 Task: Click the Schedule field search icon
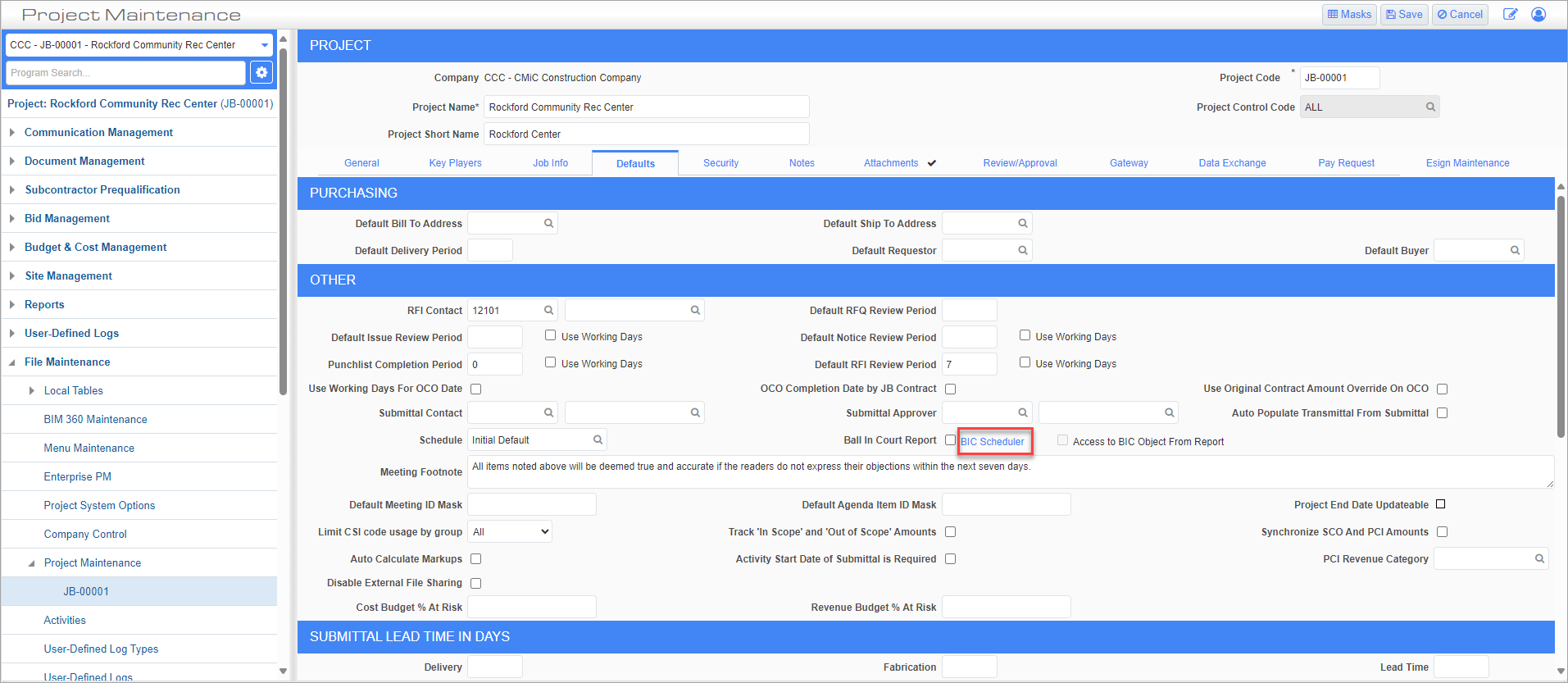[x=598, y=440]
